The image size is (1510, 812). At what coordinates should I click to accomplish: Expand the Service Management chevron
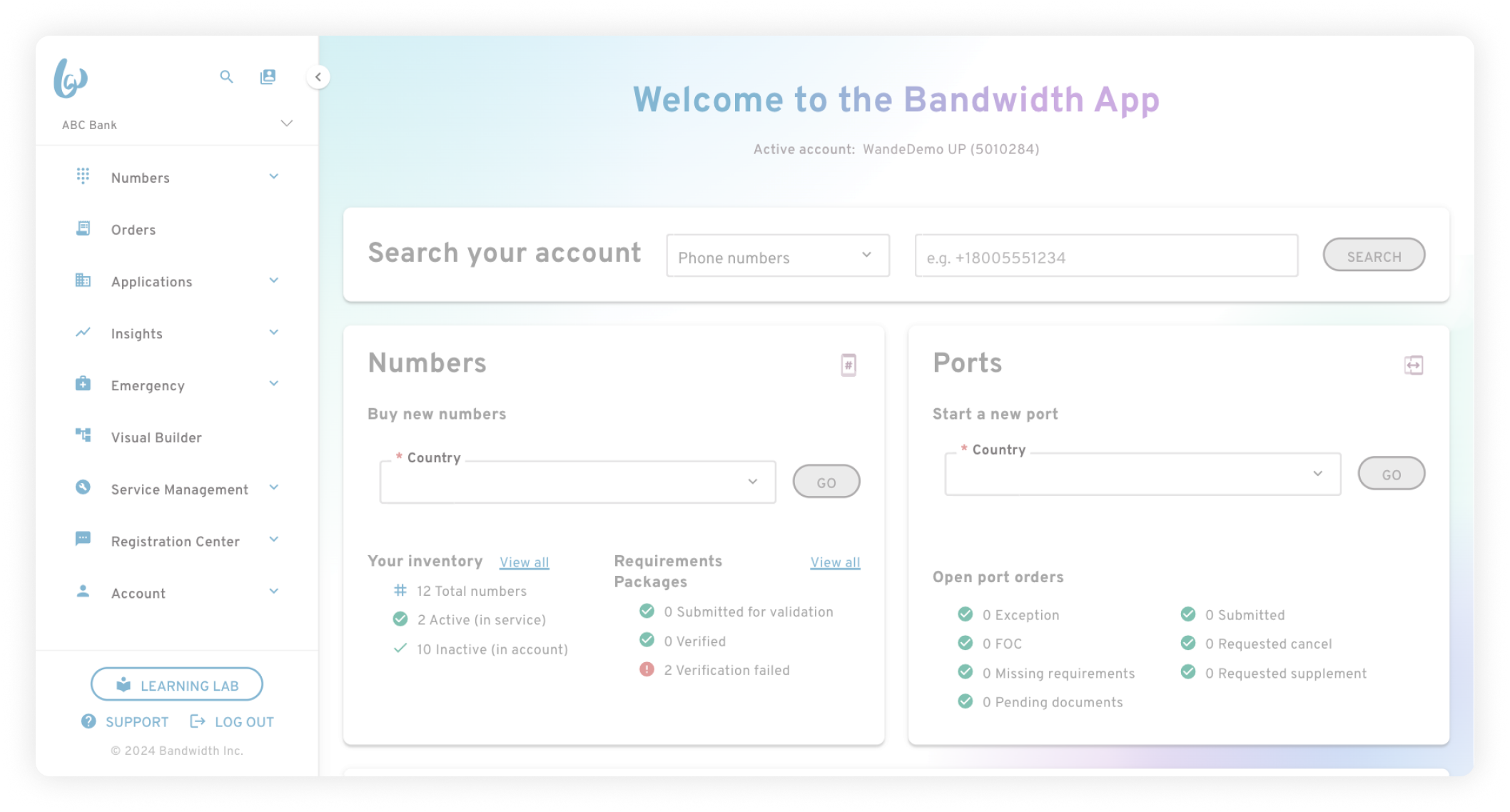coord(274,487)
